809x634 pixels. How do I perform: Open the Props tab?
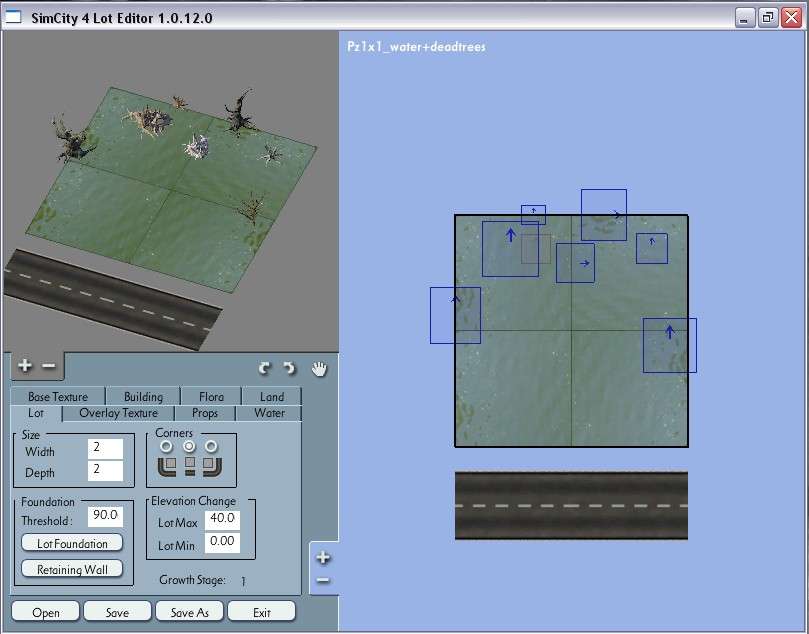pos(205,413)
